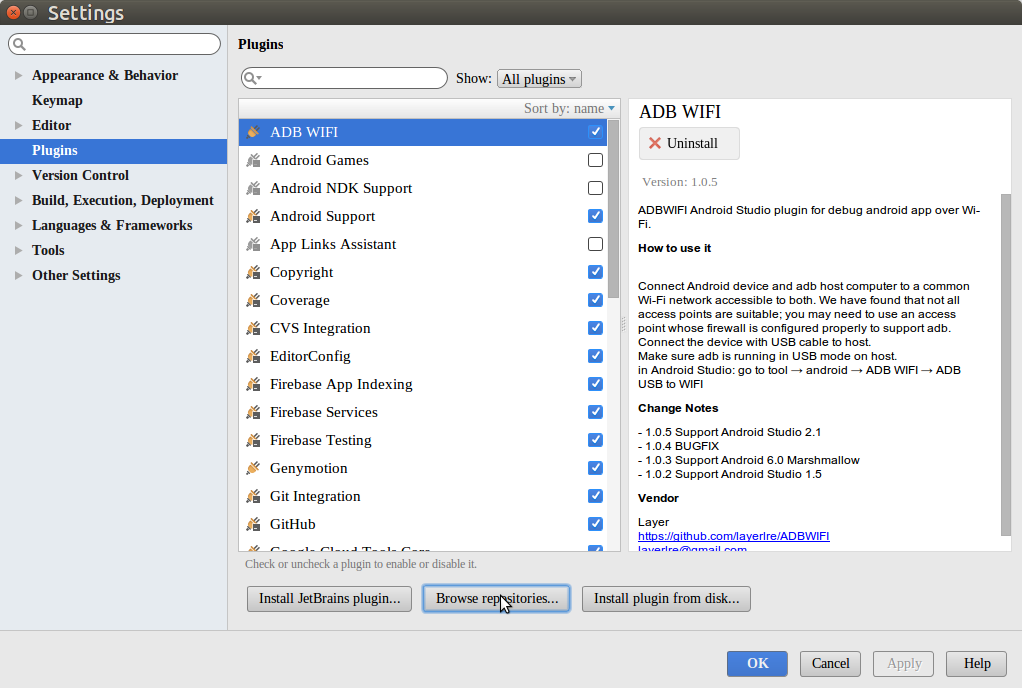Screen dimensions: 1022x688
Task: Expand the Tools section arrow
Action: (x=18, y=250)
